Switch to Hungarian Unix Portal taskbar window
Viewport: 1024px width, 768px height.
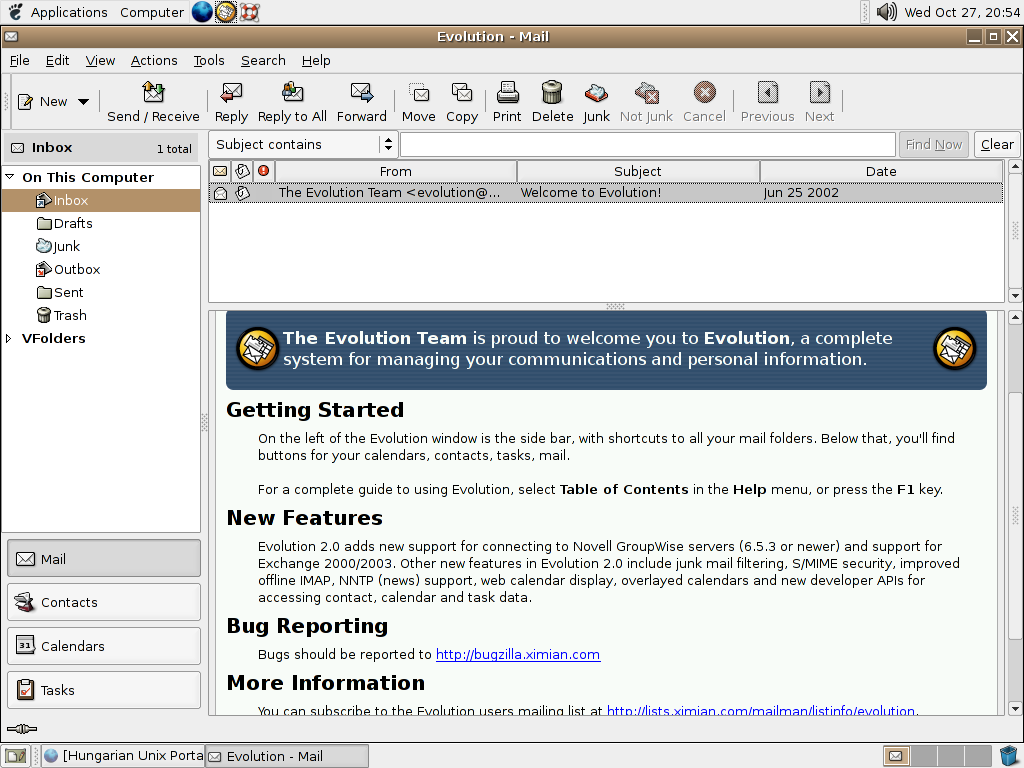tap(123, 756)
